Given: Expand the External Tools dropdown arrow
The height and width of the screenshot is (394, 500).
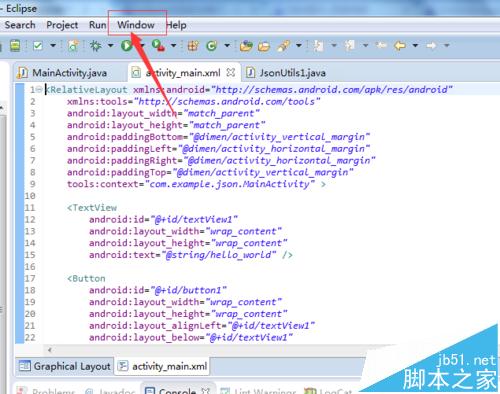Looking at the screenshot, I should [x=173, y=45].
